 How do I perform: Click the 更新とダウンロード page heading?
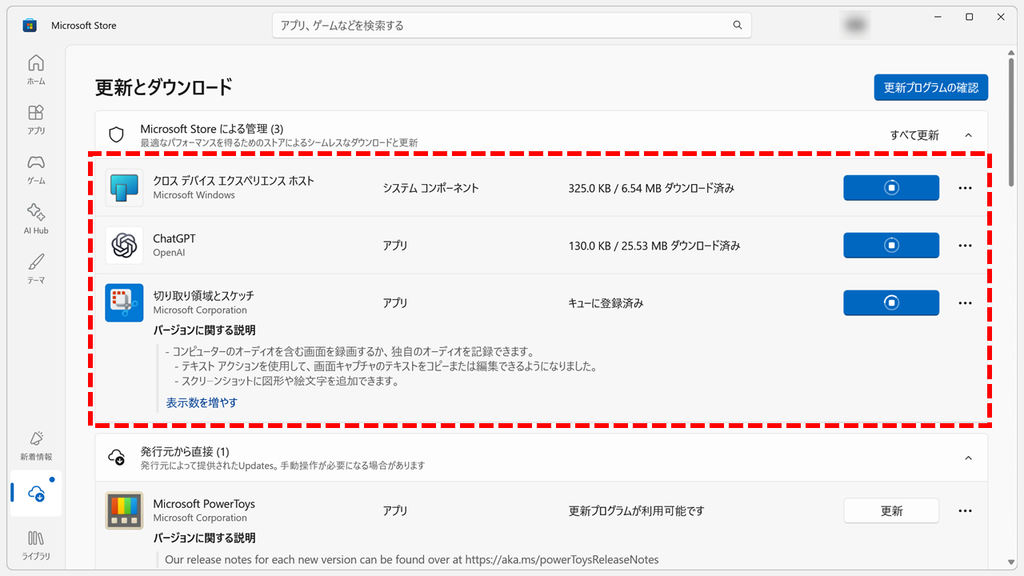163,88
